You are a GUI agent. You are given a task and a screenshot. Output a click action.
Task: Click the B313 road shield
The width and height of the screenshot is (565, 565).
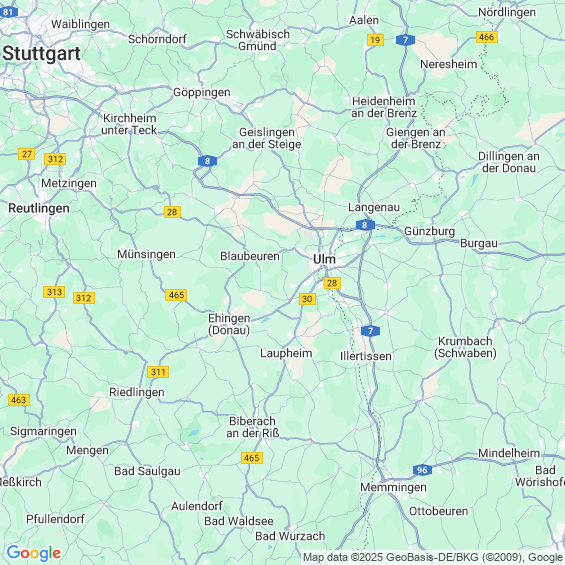[54, 292]
